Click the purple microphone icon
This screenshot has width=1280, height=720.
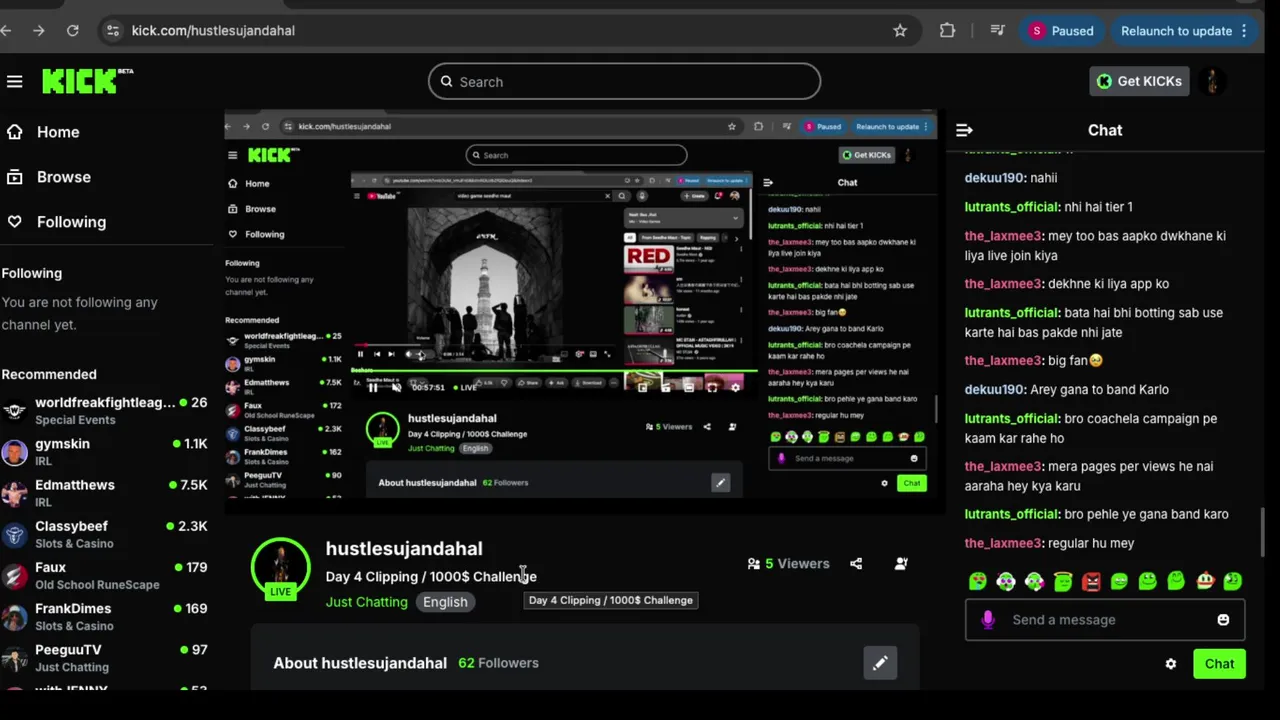pyautogui.click(x=988, y=620)
